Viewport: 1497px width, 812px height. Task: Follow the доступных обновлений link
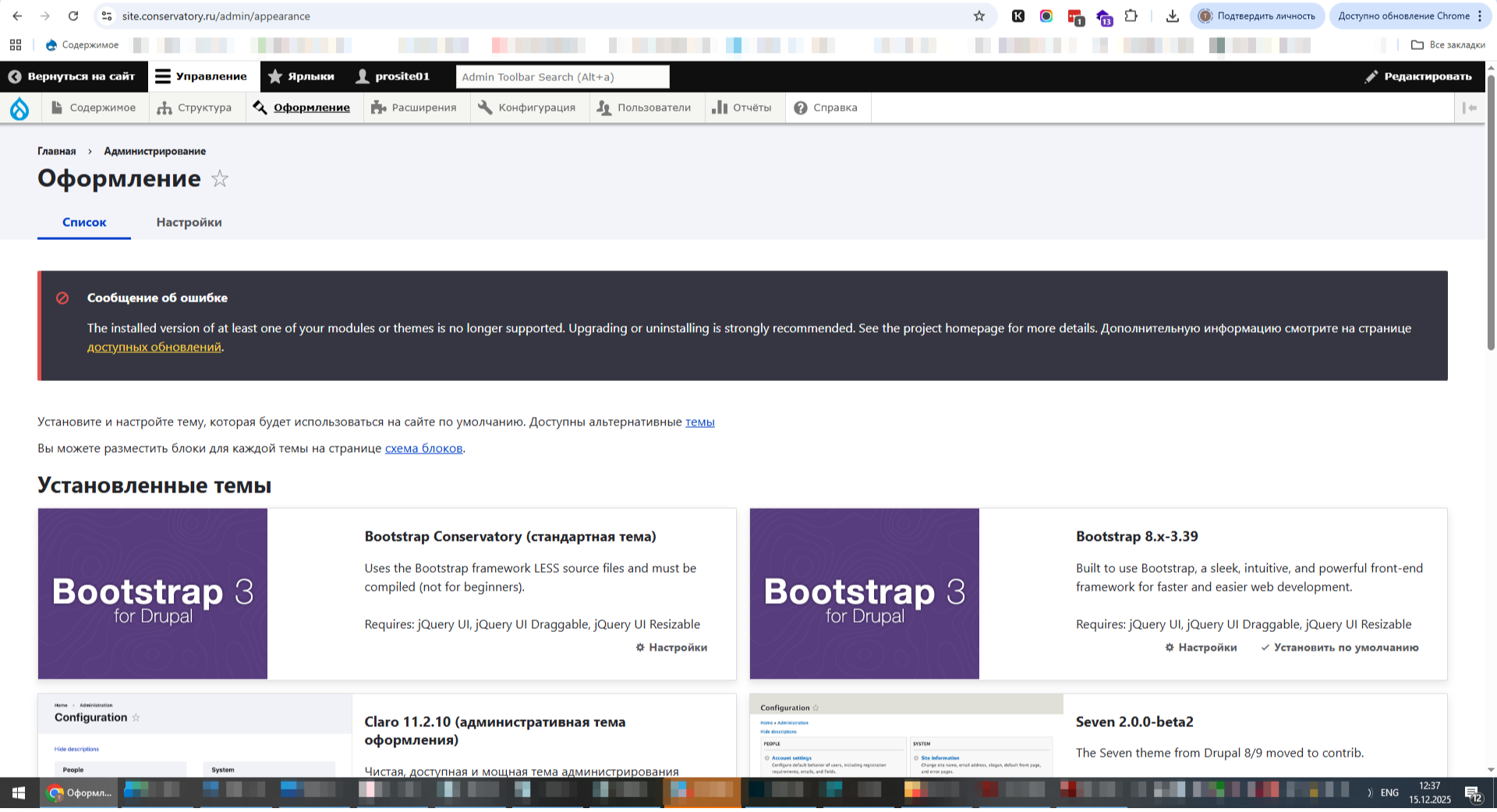pos(154,348)
